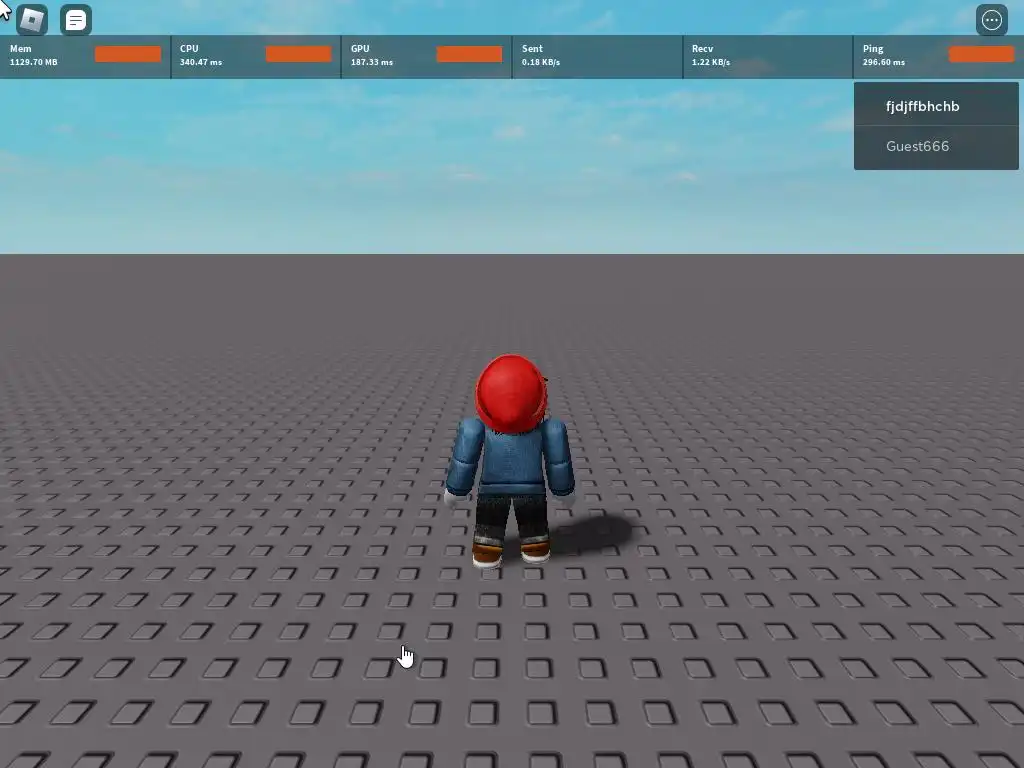Click the orange CPU usage bar

point(298,54)
